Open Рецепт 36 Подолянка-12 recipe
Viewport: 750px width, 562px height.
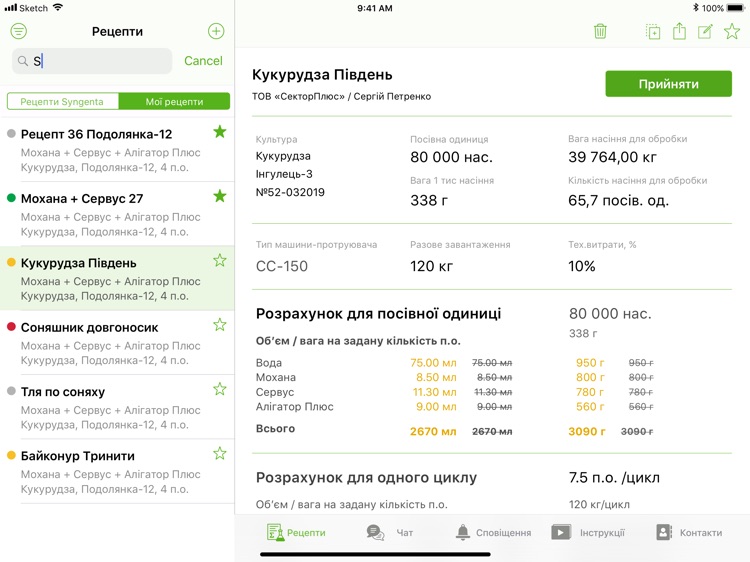[117, 150]
